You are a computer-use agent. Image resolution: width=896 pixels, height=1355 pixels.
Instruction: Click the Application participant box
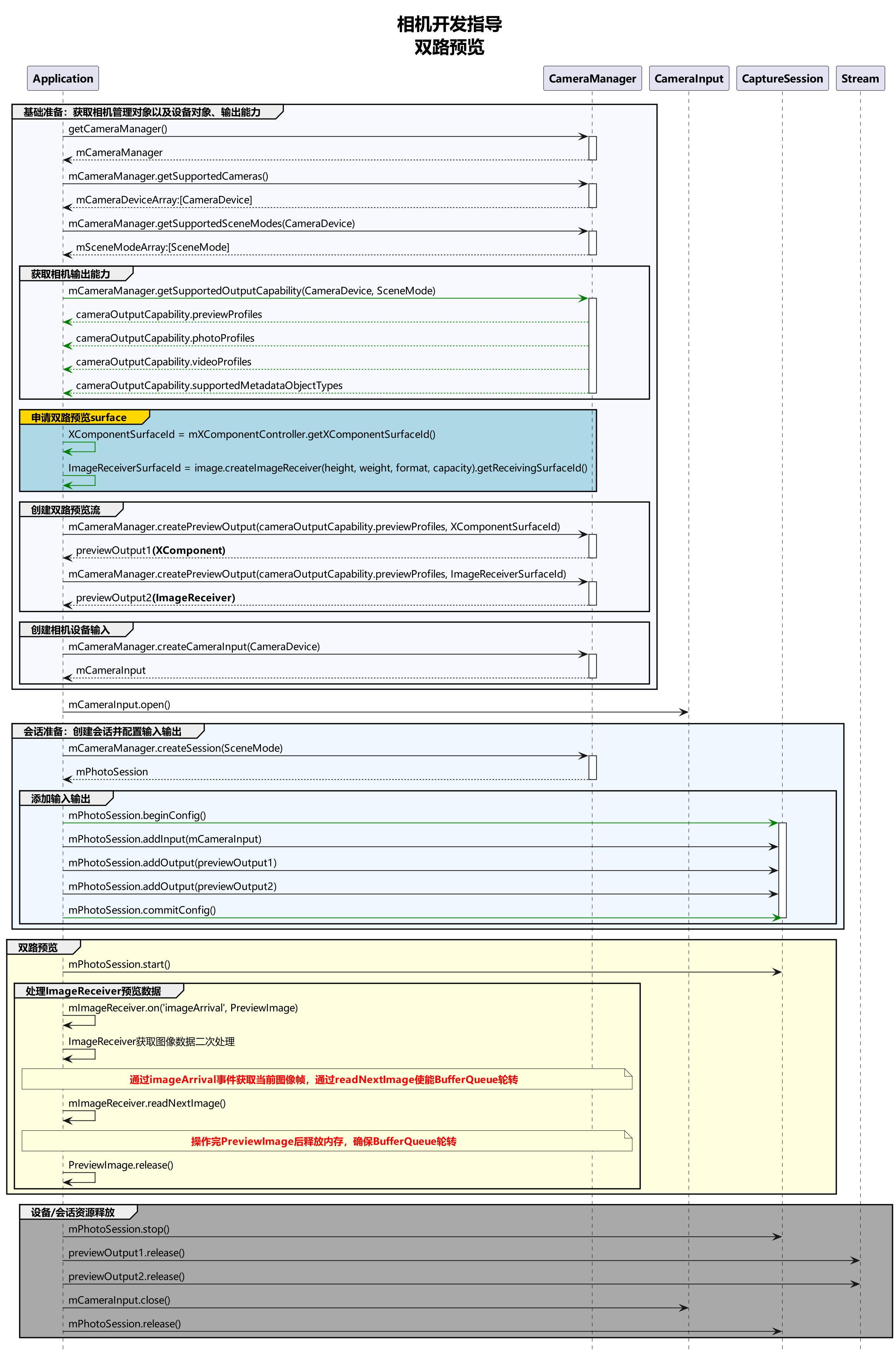pyautogui.click(x=63, y=78)
